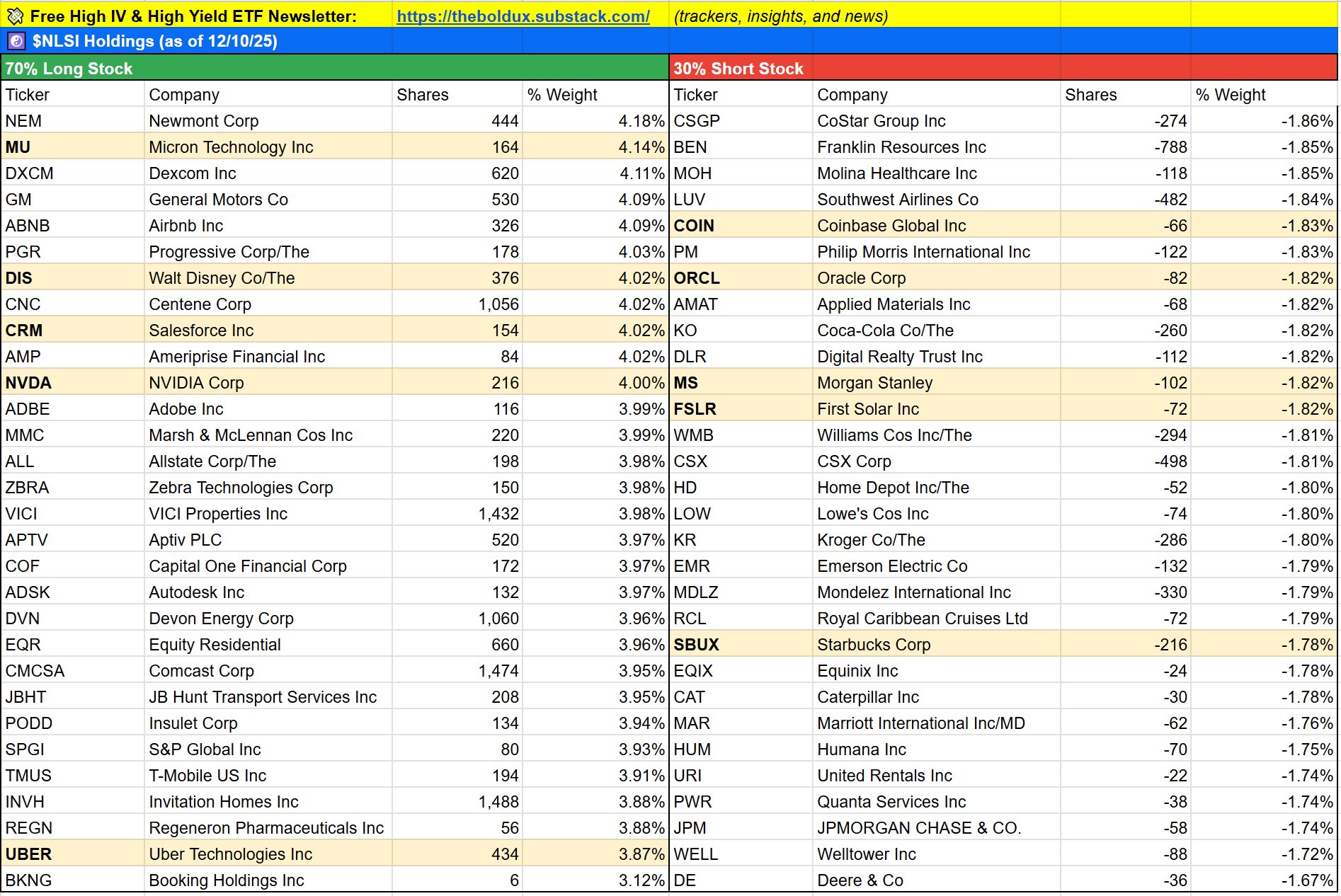Select the Welltower Inc cell
Screen dimensions: 1341x896
(937, 854)
